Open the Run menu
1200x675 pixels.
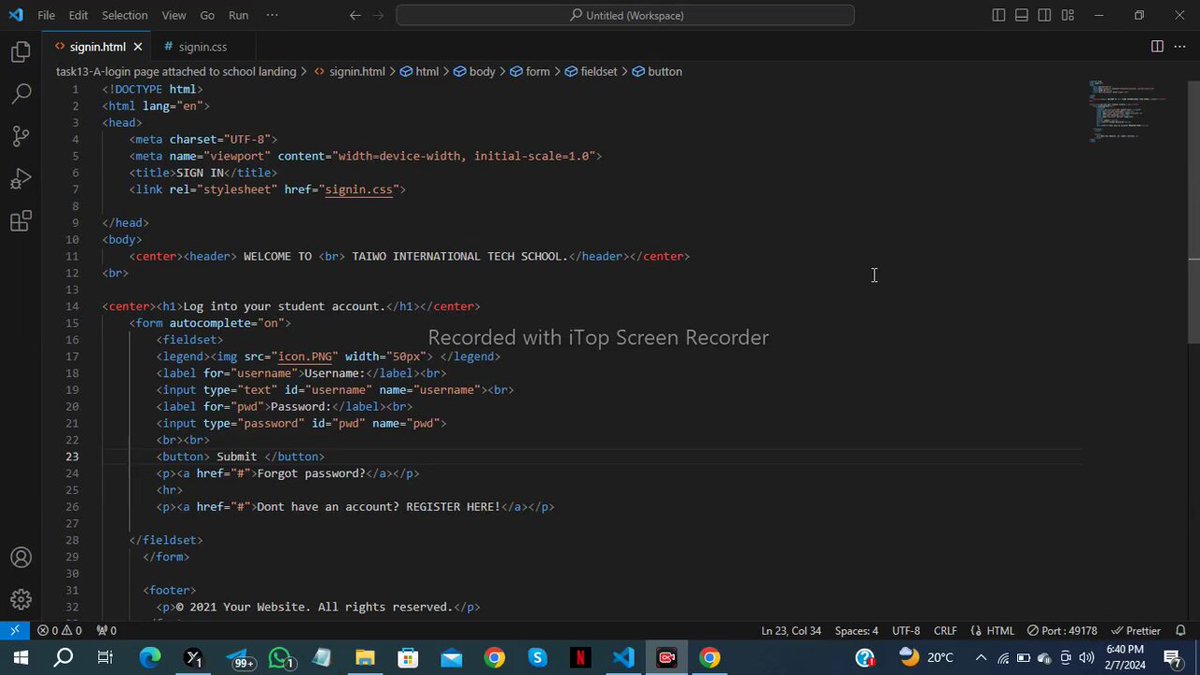coord(238,15)
